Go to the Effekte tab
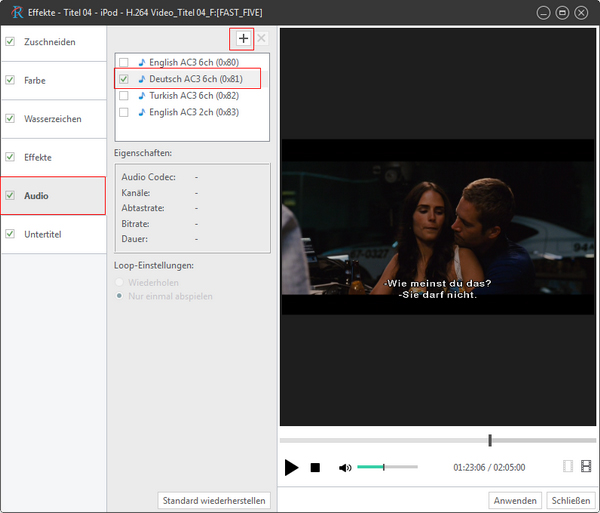Screen dimensions: 600x513 point(54,158)
